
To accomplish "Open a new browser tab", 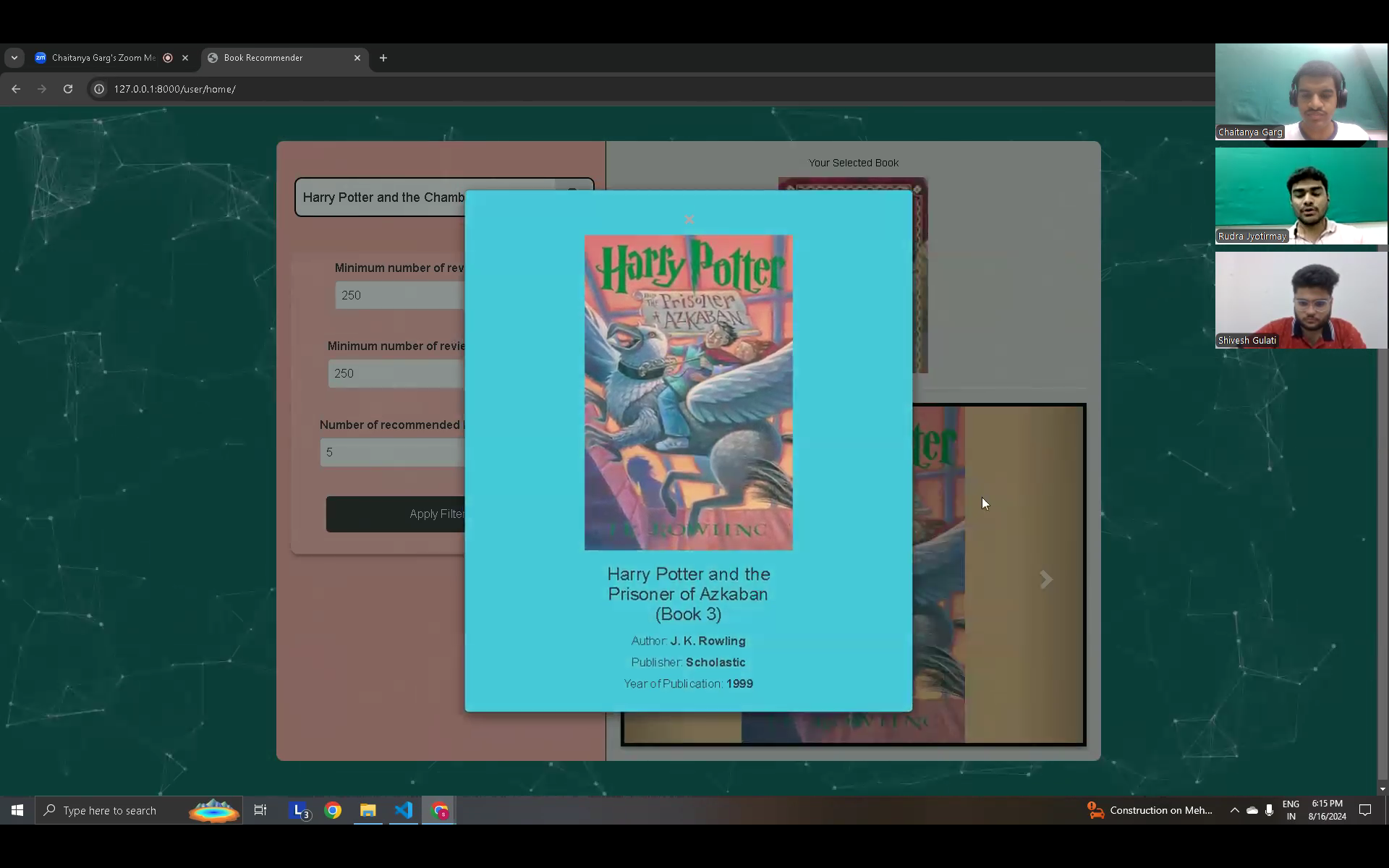I will pyautogui.click(x=383, y=58).
